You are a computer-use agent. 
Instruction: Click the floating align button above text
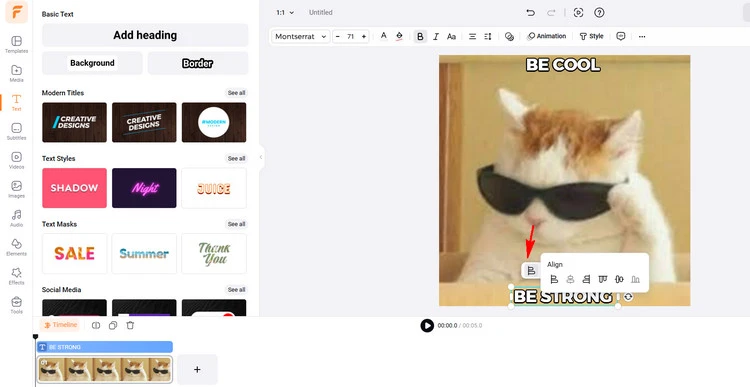531,271
